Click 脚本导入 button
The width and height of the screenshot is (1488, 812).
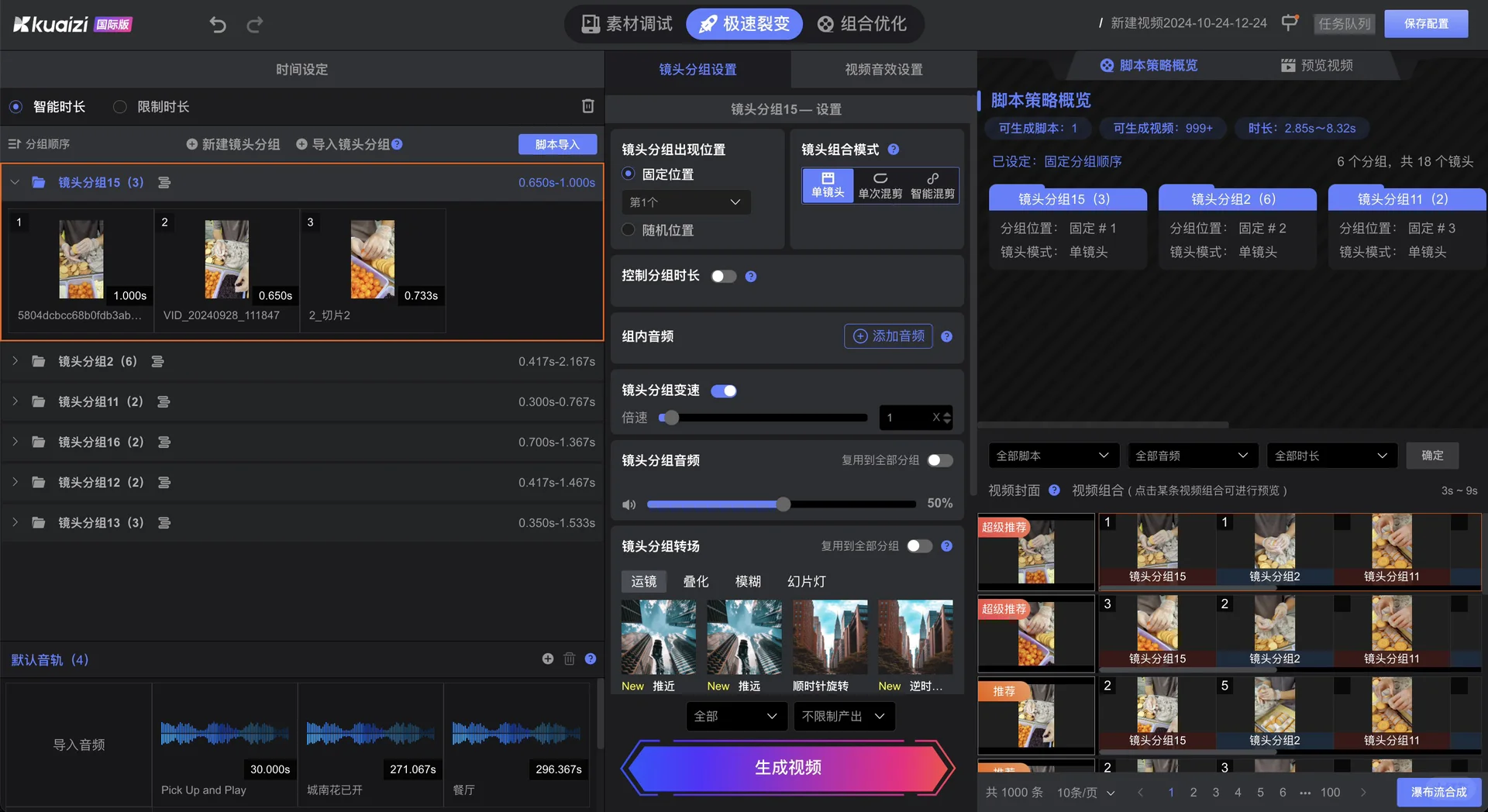tap(557, 144)
